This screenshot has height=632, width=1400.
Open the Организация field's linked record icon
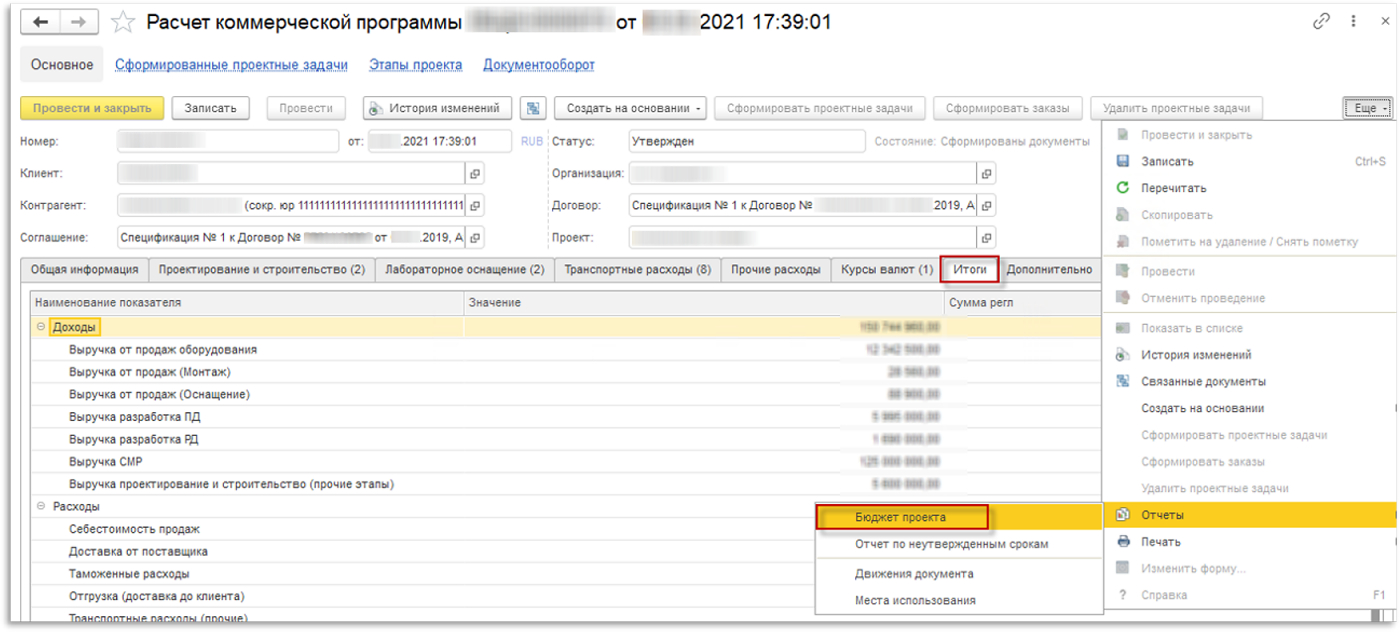[x=987, y=174]
